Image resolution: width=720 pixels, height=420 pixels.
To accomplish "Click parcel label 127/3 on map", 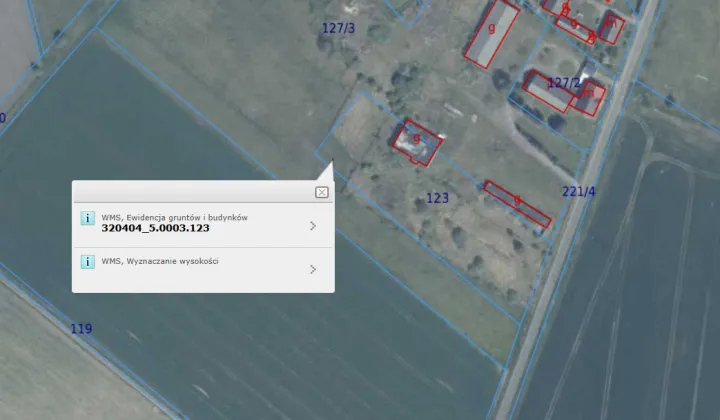I will point(338,28).
